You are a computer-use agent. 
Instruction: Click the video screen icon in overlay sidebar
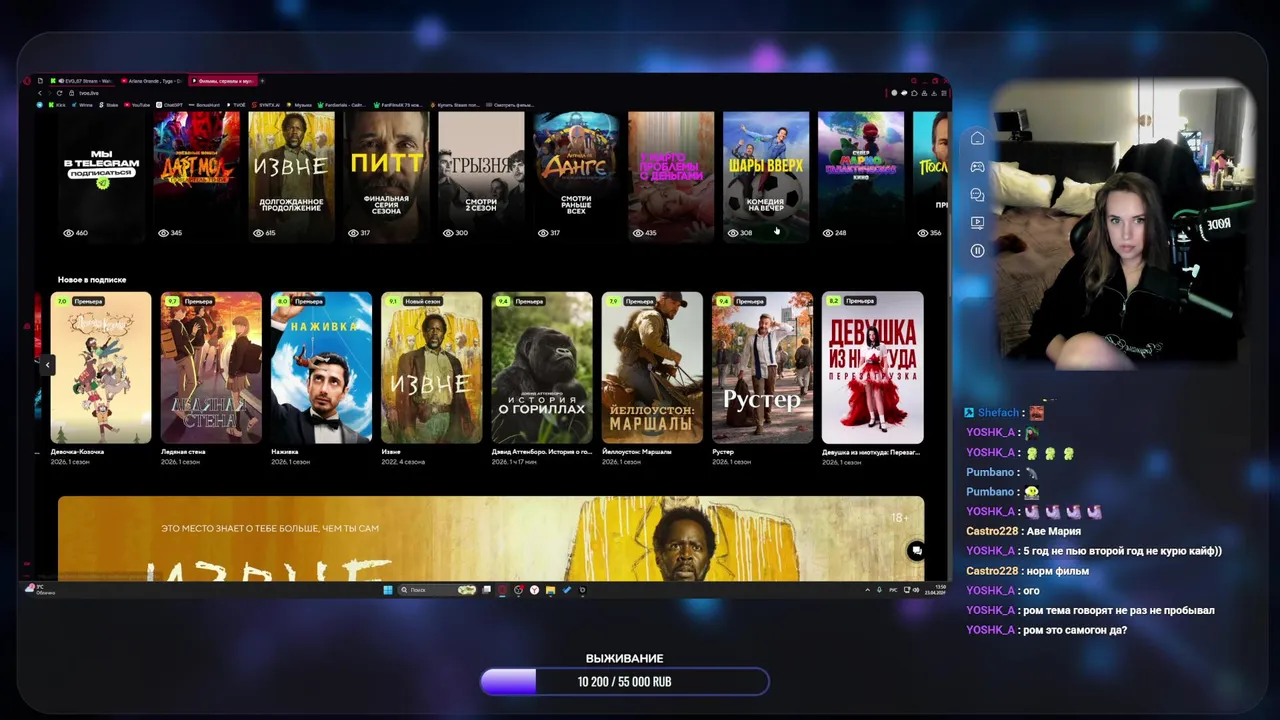click(978, 223)
